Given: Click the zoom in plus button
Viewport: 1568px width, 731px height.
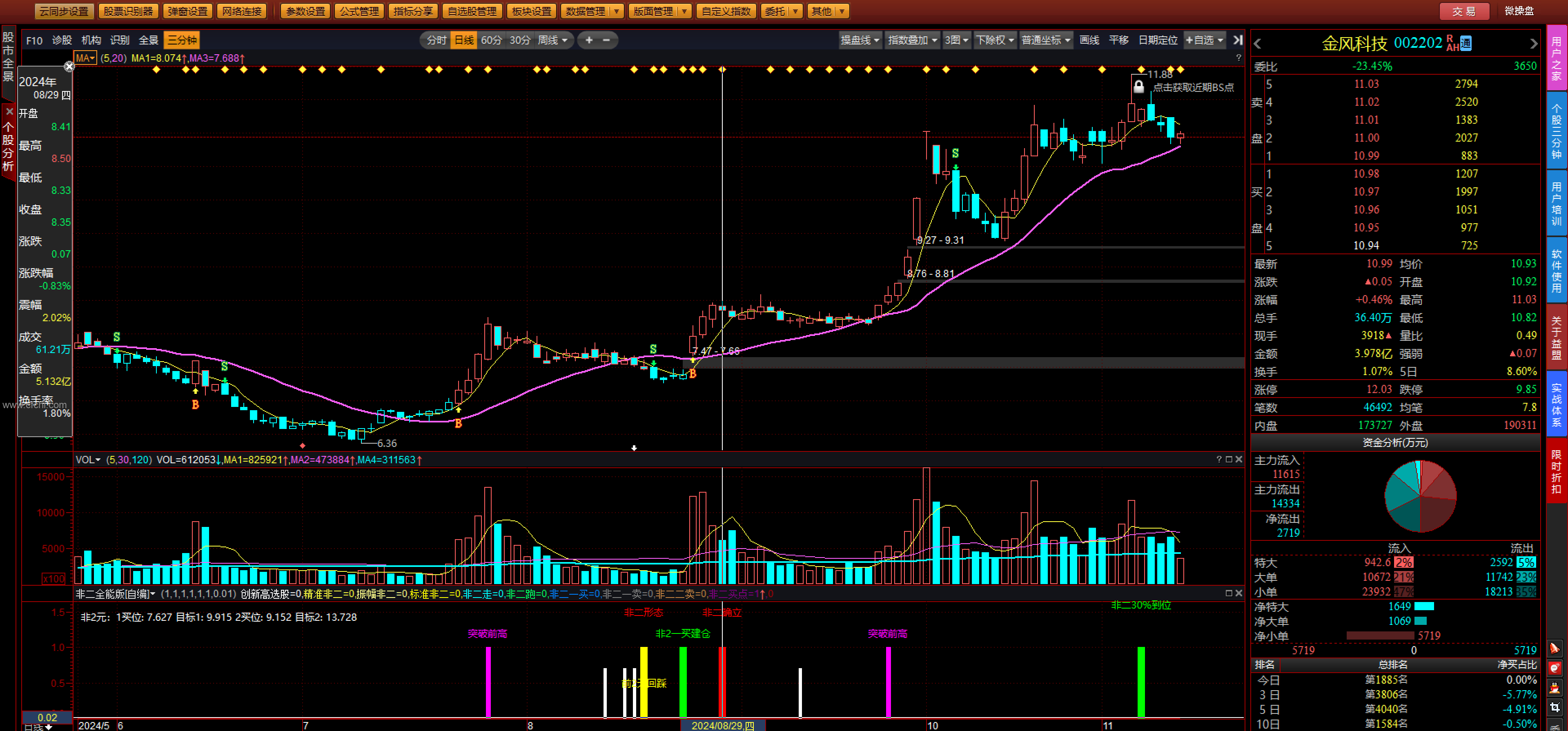Looking at the screenshot, I should click(x=588, y=40).
